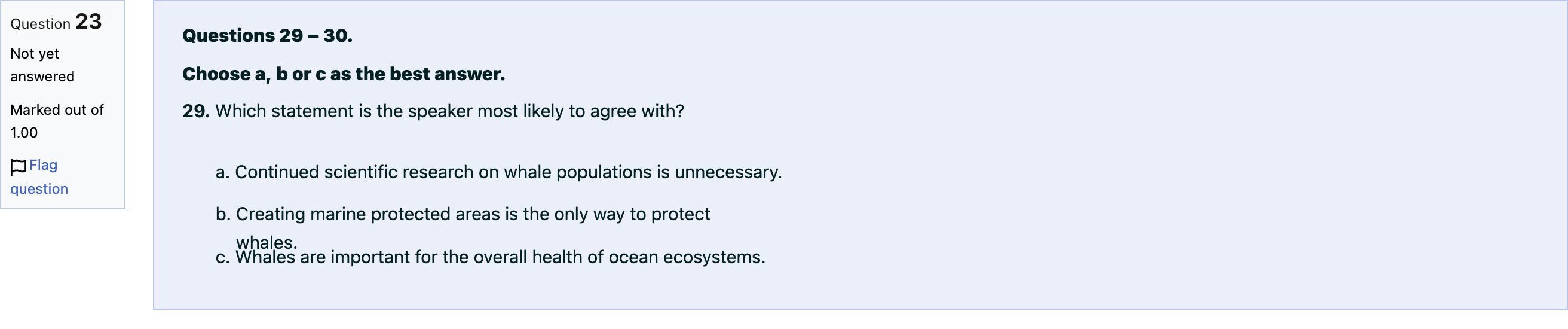Click the "c." option letter label

click(222, 258)
